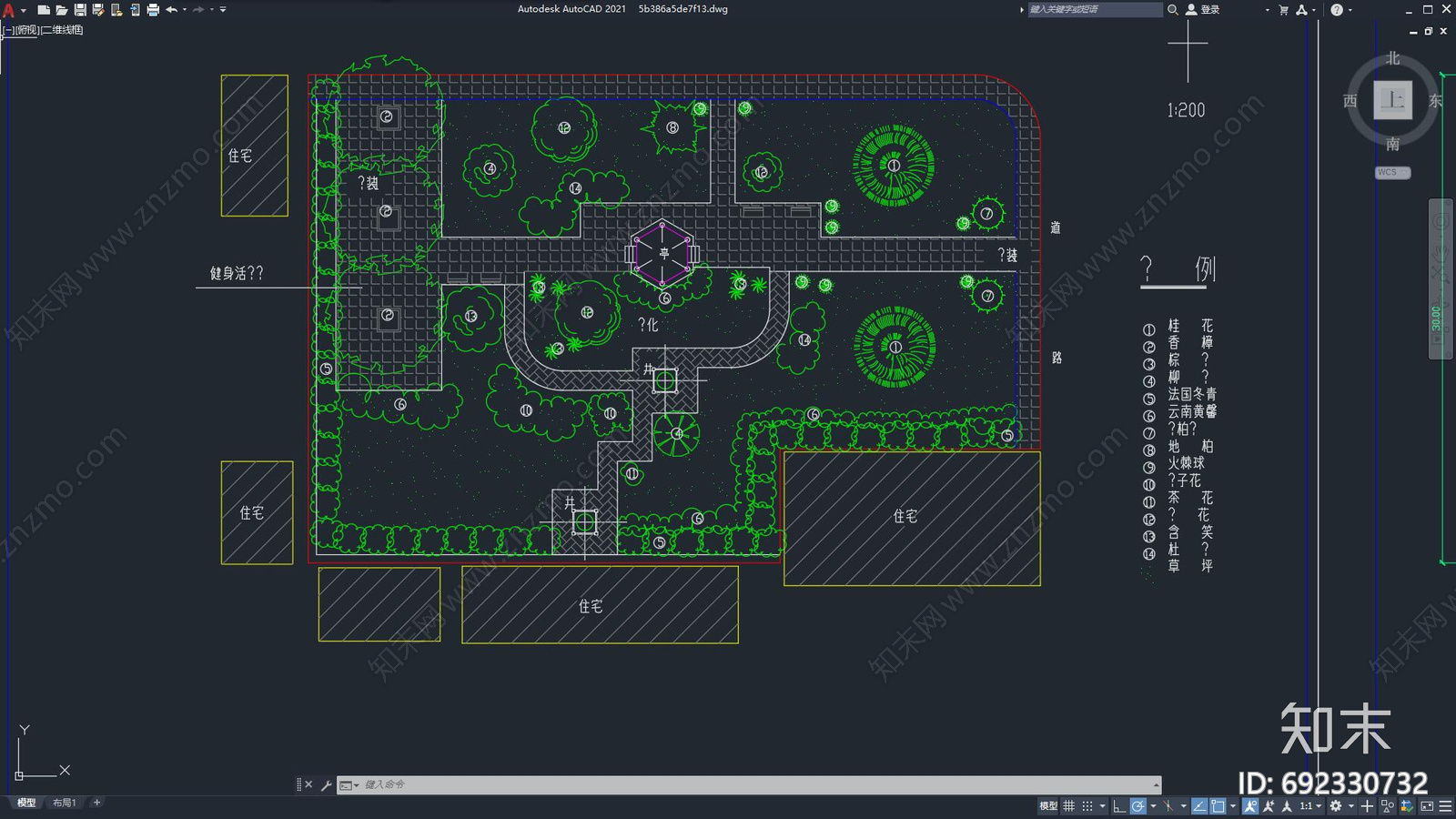Switch to the 模型 layout tab
Image resolution: width=1456 pixels, height=819 pixels.
(26, 803)
